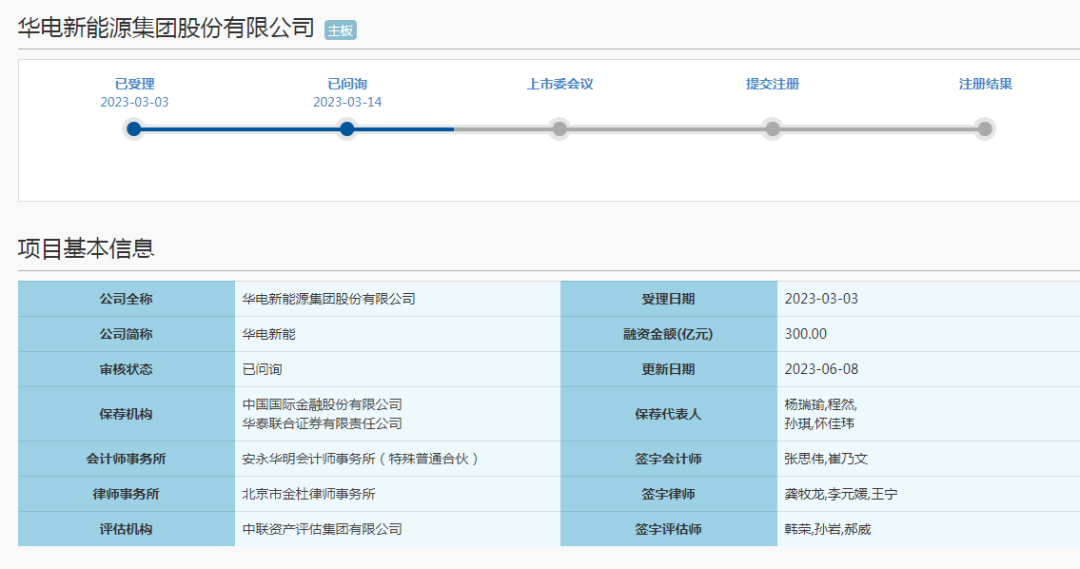
Task: Click the 注册结果 progress dot
Action: tap(985, 129)
